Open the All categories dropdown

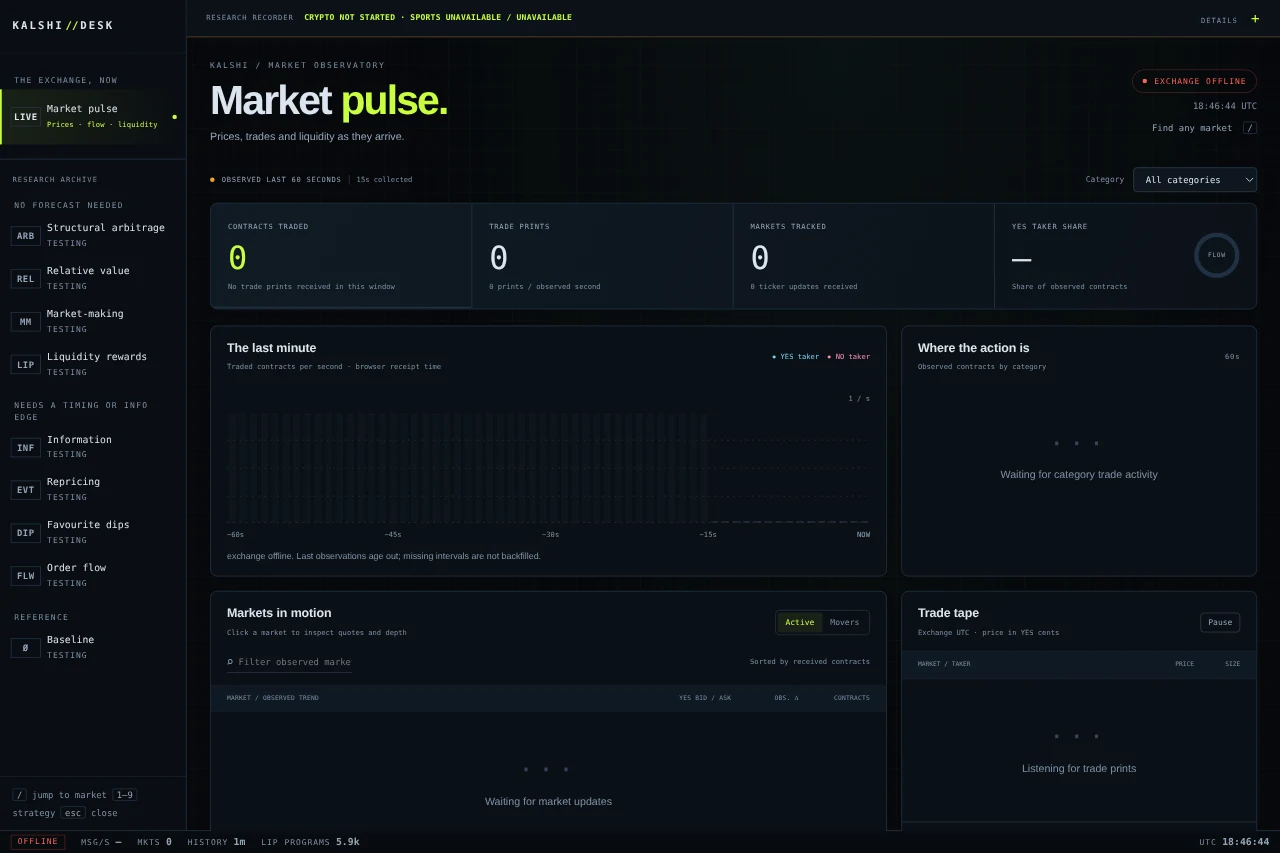[1195, 180]
